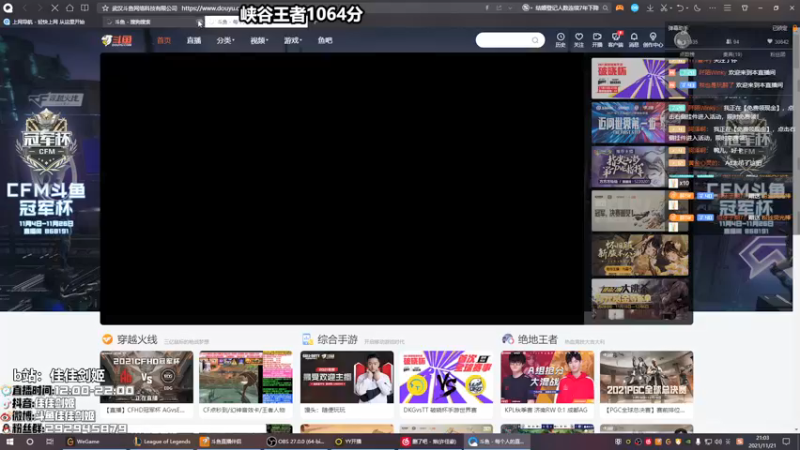The image size is (800, 450).
Task: Click the reading view book icon
Action: coord(85,8)
